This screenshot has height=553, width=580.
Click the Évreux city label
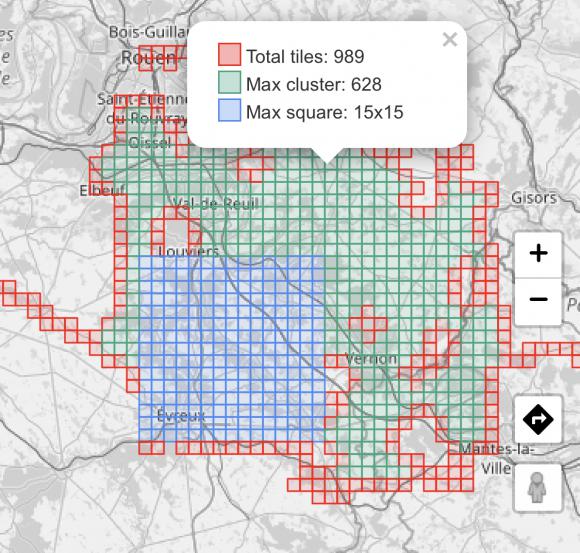181,415
